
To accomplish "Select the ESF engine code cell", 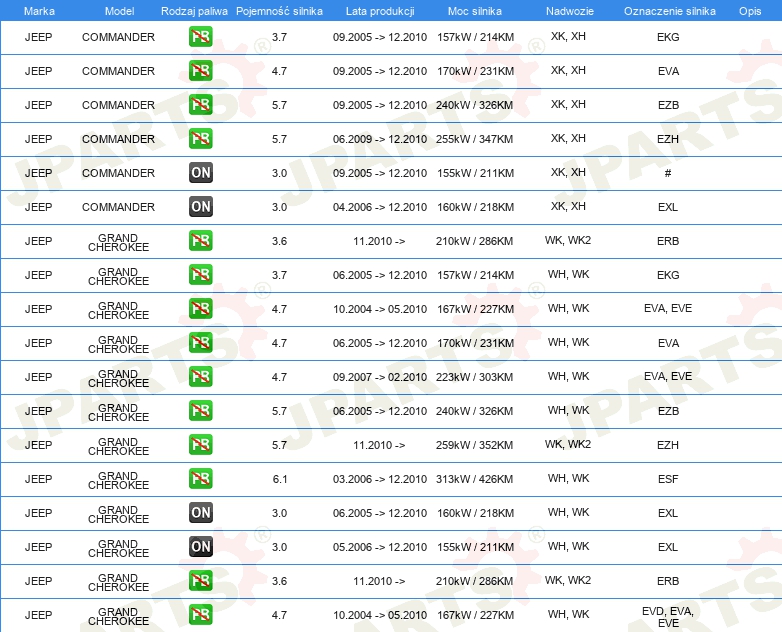I will (668, 479).
